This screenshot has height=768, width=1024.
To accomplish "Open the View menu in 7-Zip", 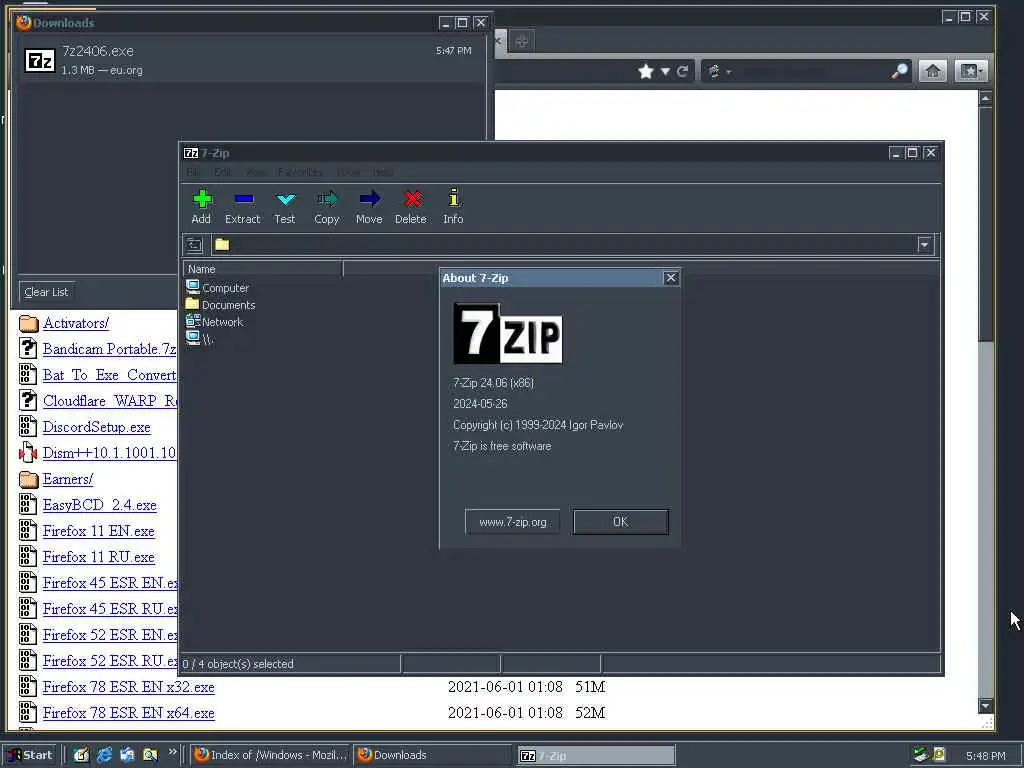I will 255,172.
